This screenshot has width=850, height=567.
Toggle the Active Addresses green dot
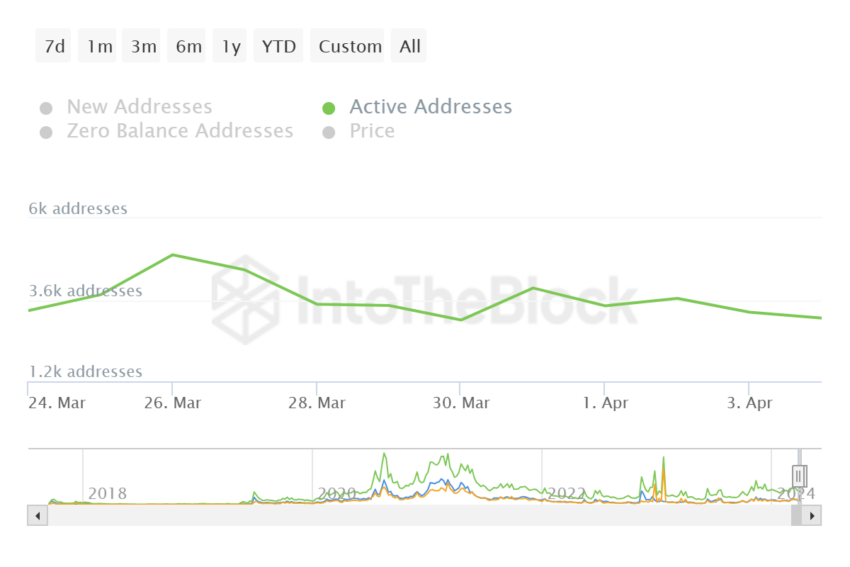328,108
